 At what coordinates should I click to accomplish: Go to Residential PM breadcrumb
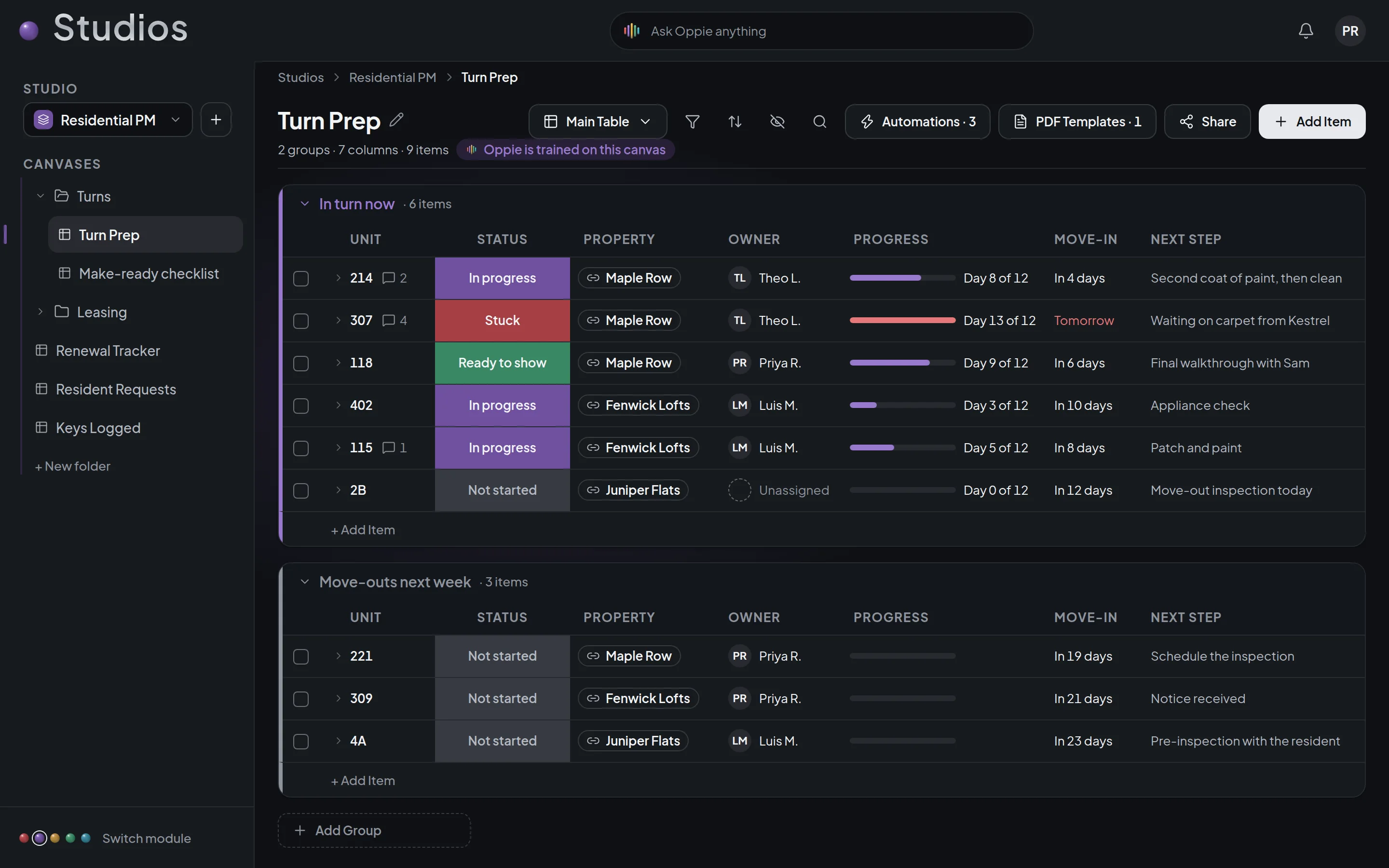point(393,78)
